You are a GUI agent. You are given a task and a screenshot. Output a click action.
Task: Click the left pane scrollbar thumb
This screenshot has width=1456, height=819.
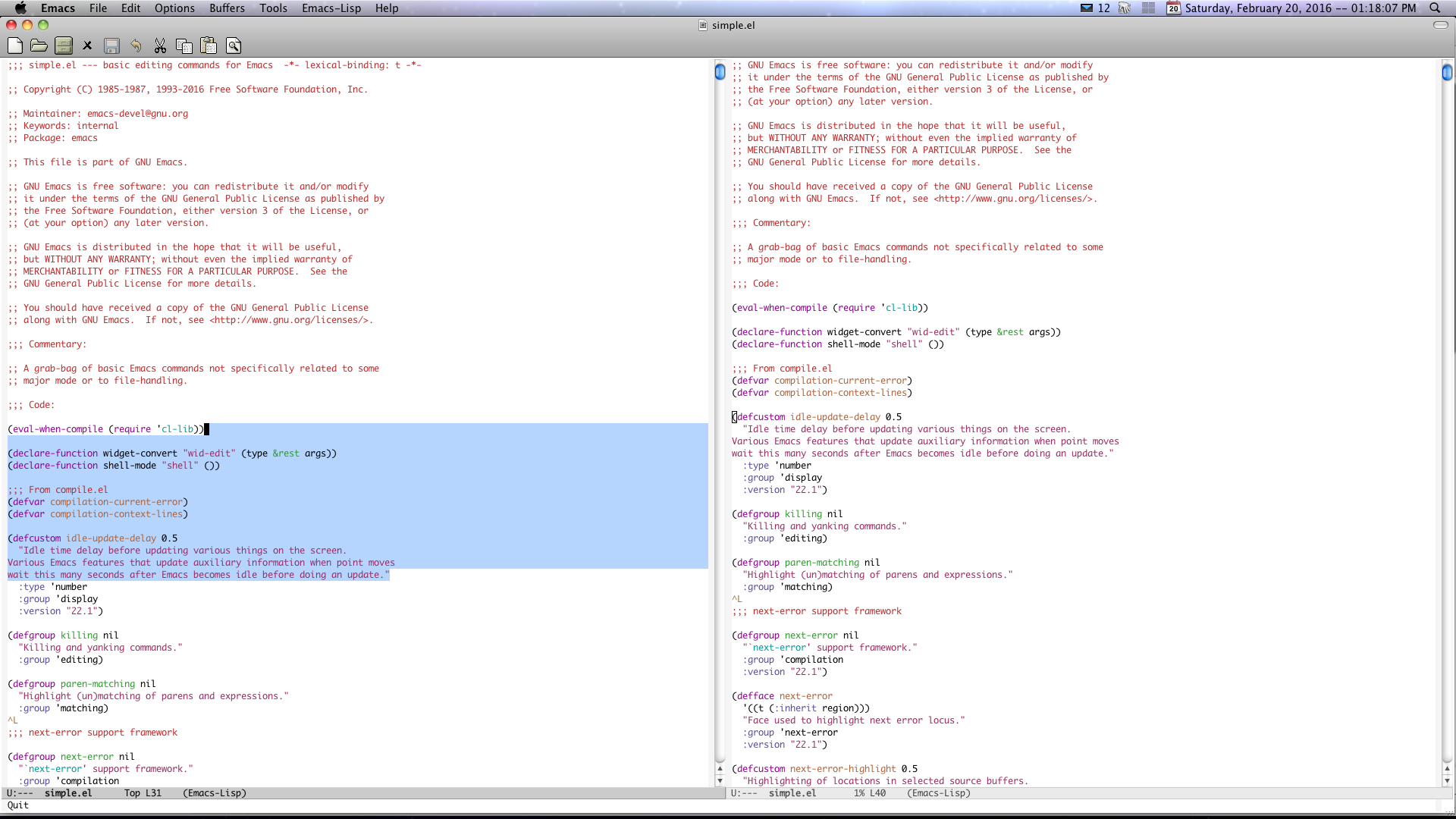point(720,72)
